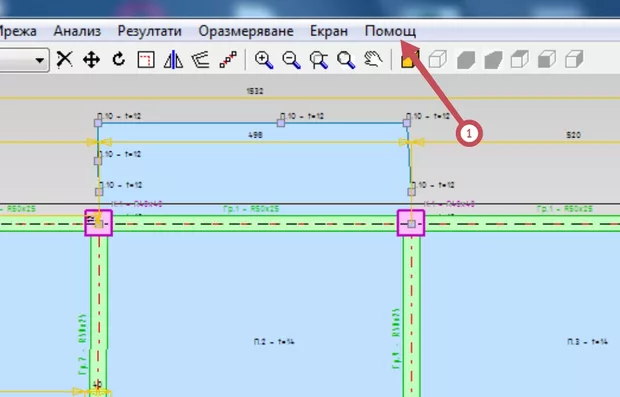Open the Оразмеряване menu

tap(246, 31)
